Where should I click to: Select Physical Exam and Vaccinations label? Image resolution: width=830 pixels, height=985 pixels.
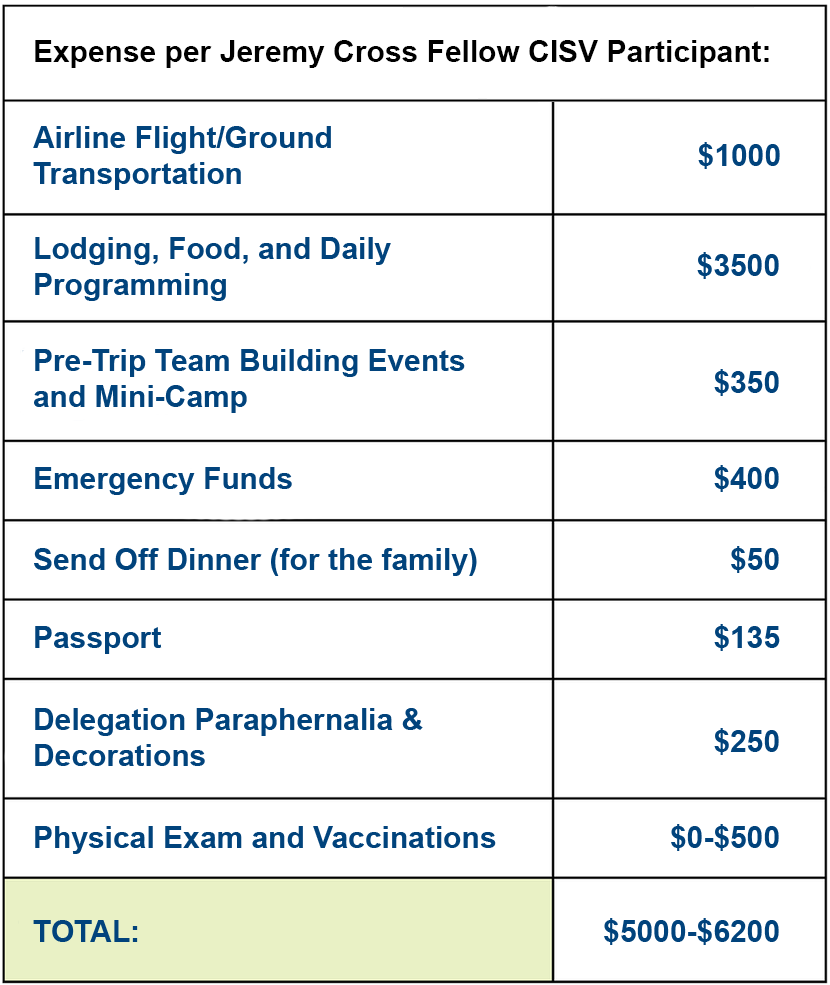[x=265, y=838]
